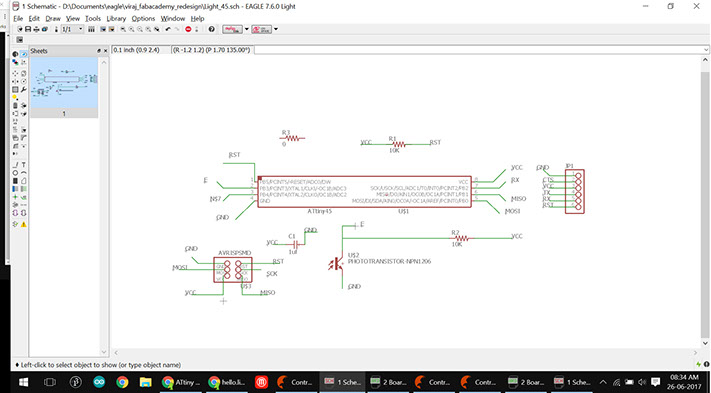Click the first service toolbar button

click(x=232, y=29)
